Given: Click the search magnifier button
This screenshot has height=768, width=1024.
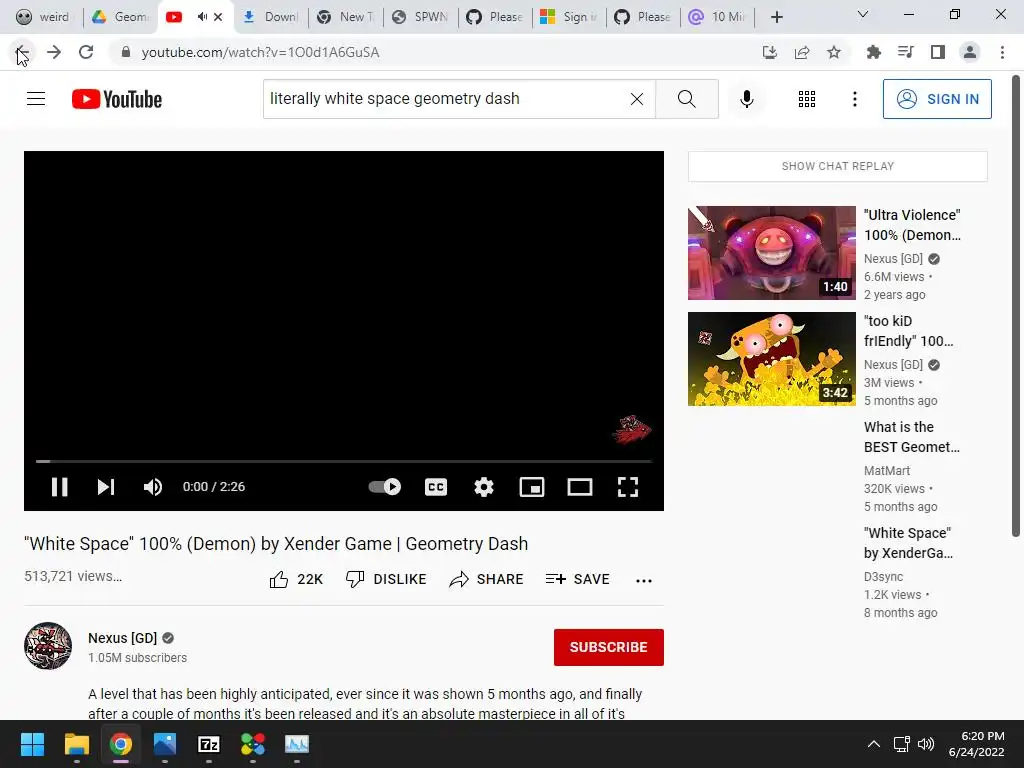Looking at the screenshot, I should (x=686, y=99).
